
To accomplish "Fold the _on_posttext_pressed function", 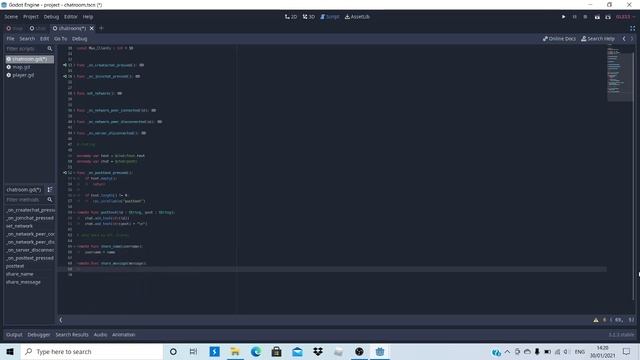I will (74, 173).
